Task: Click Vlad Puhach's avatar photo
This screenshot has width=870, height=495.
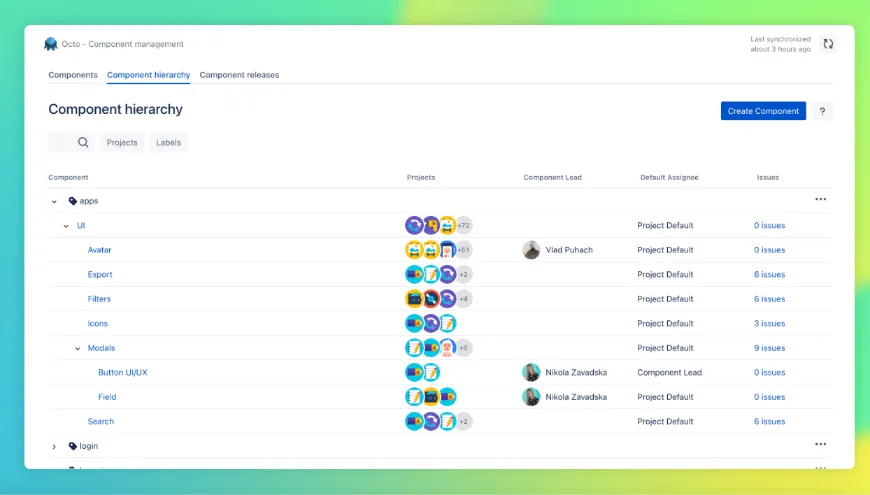Action: coord(531,250)
